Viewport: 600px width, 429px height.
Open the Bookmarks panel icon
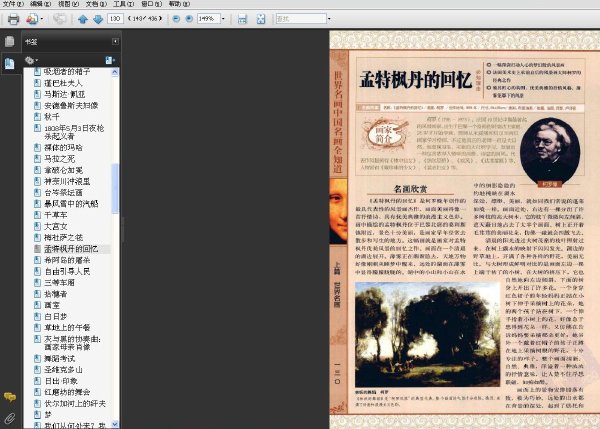click(x=10, y=63)
